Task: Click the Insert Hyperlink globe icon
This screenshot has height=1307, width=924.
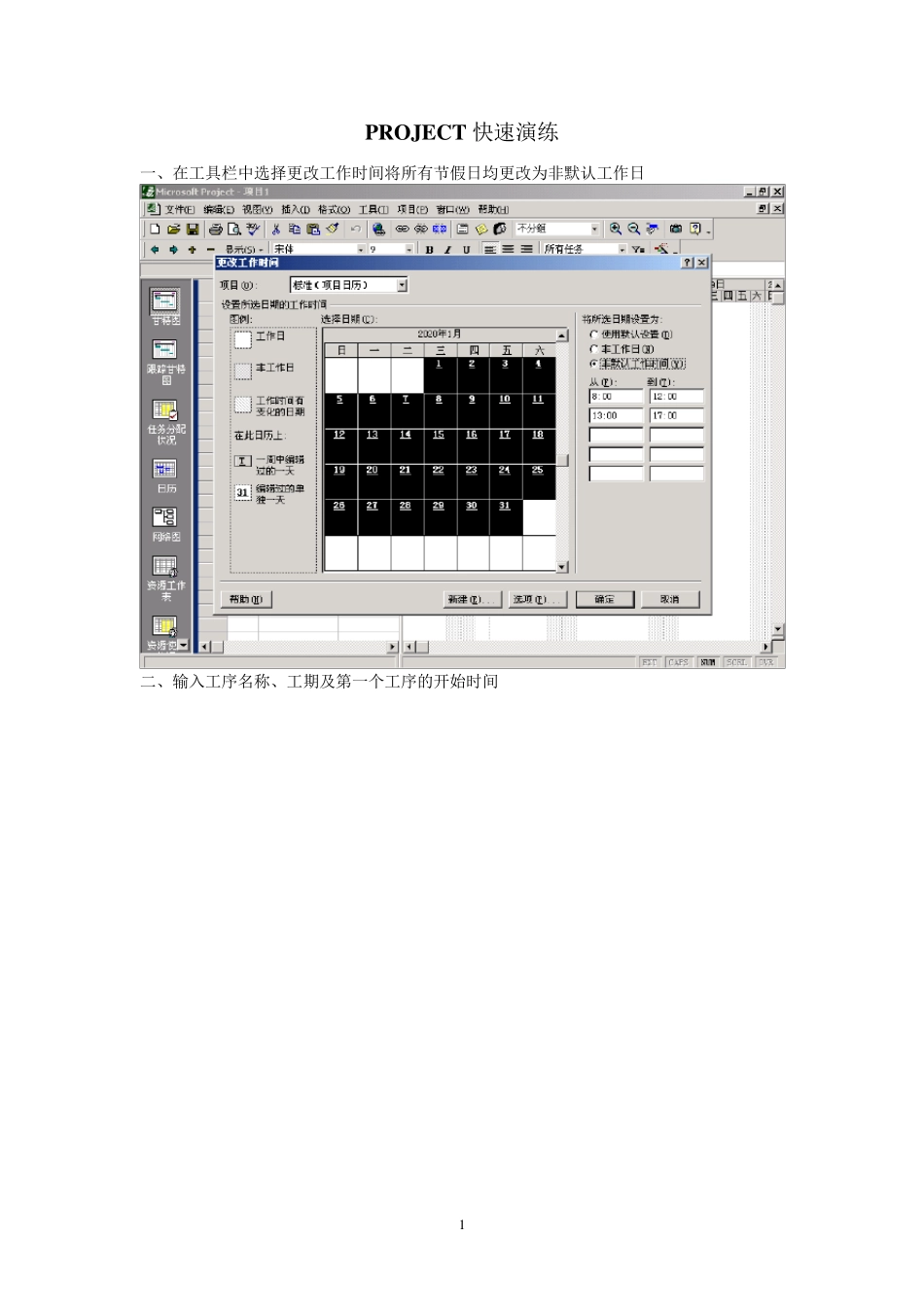Action: [x=379, y=229]
